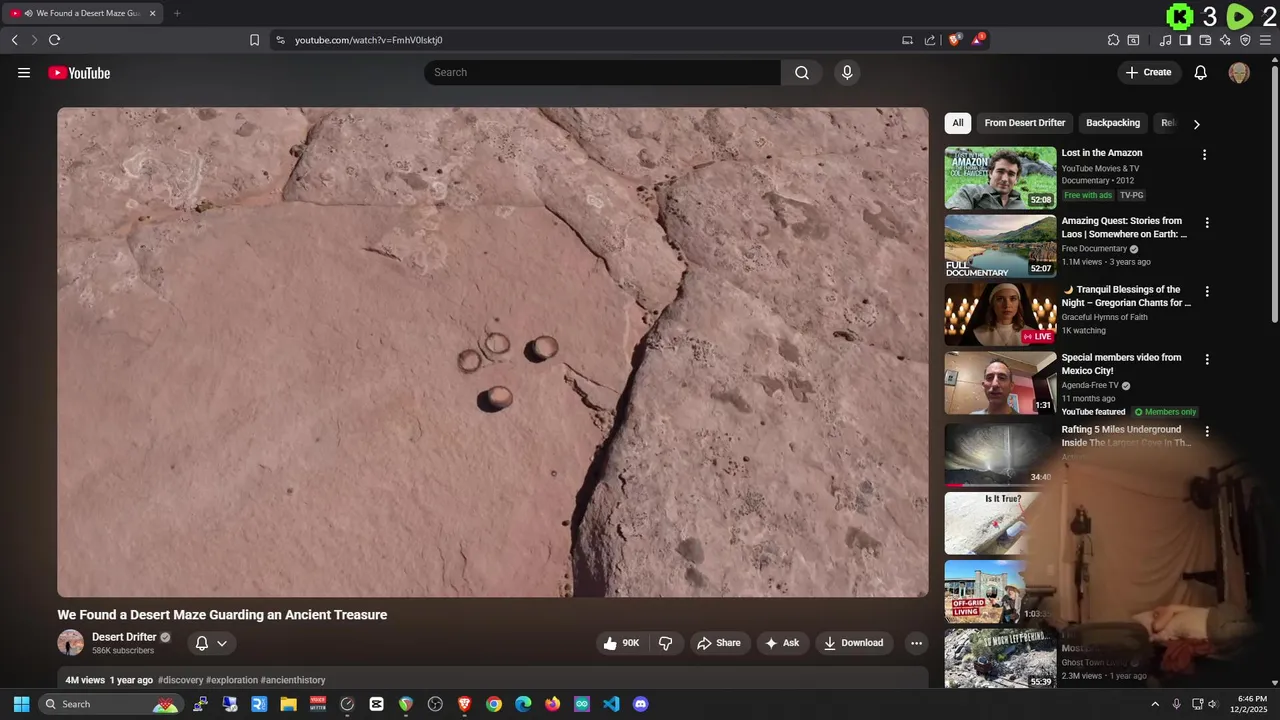Image resolution: width=1280 pixels, height=720 pixels.
Task: Click the Create button
Action: tap(1148, 72)
